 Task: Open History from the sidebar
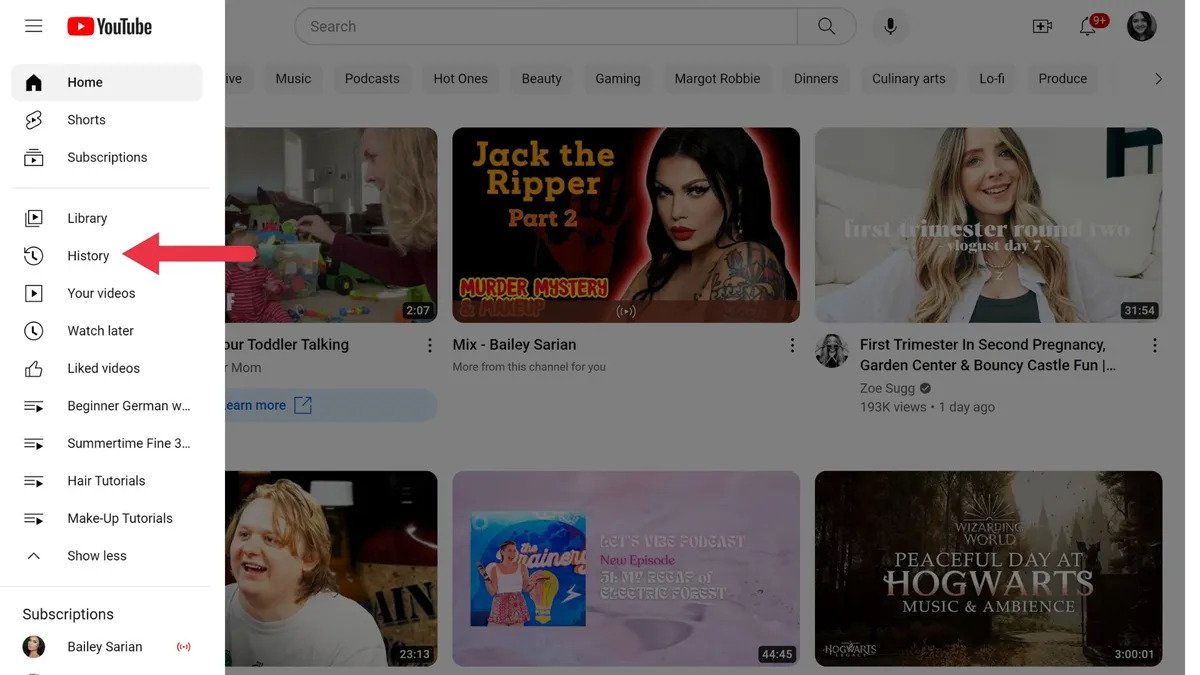pyautogui.click(x=88, y=255)
